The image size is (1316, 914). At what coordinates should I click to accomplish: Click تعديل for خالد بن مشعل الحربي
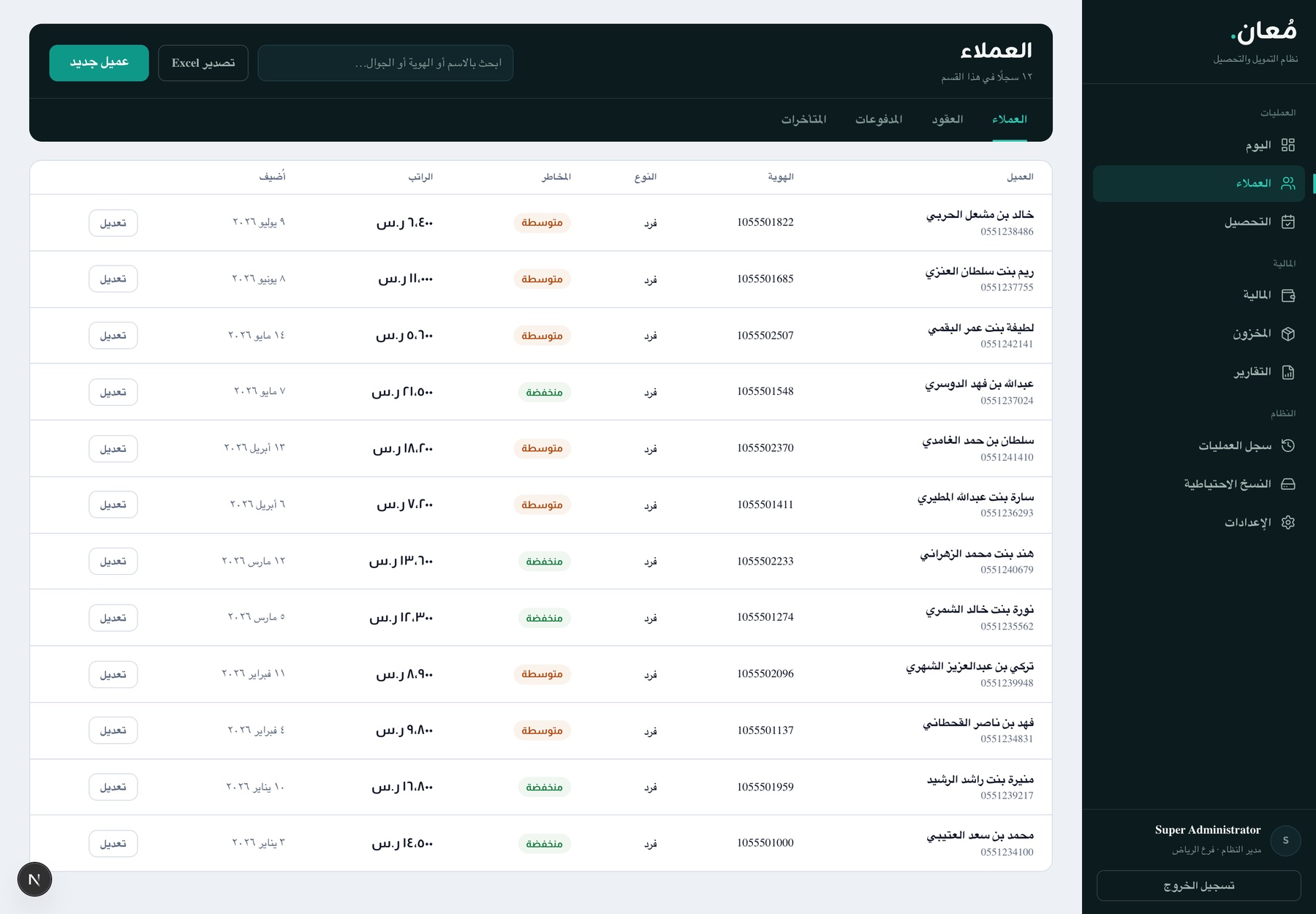coord(113,223)
